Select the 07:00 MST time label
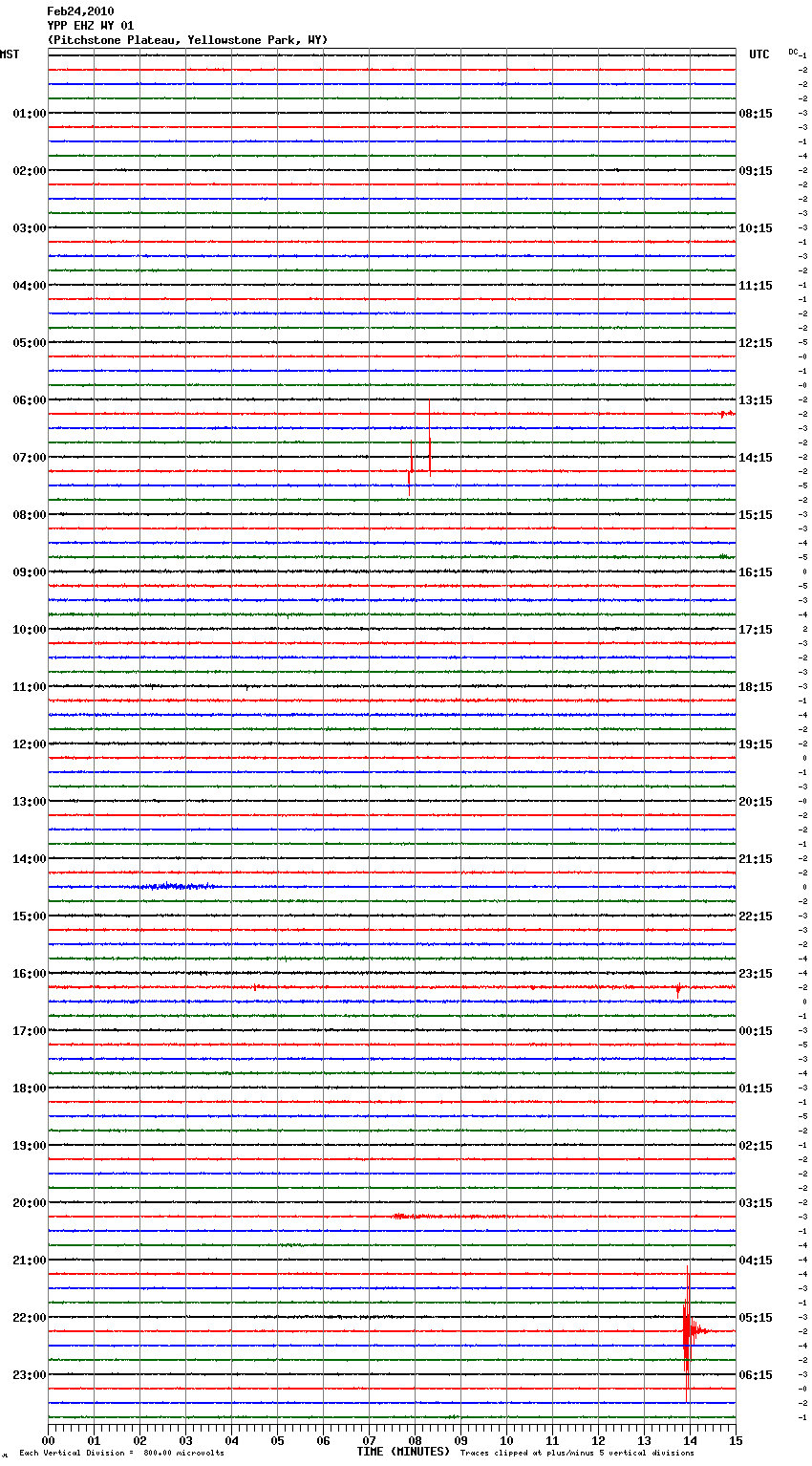The image size is (812, 1466). click(30, 458)
